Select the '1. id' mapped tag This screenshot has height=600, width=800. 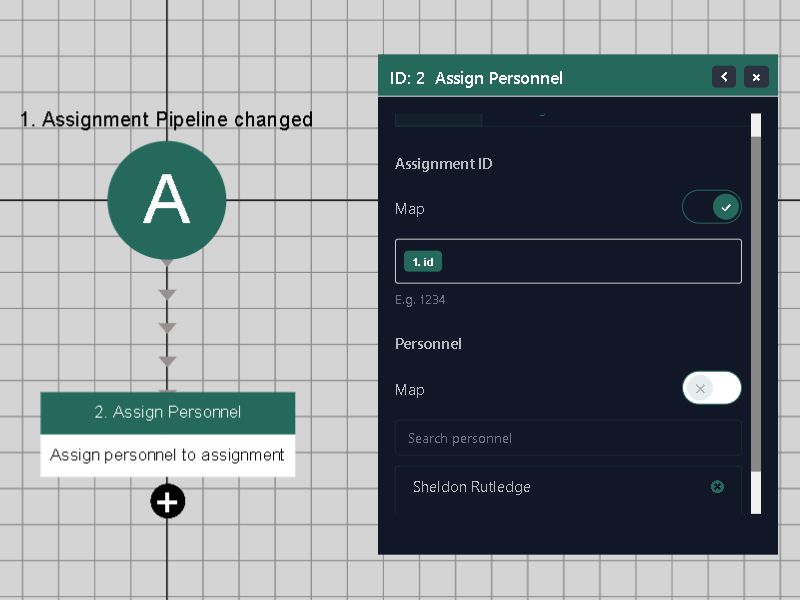coord(423,262)
